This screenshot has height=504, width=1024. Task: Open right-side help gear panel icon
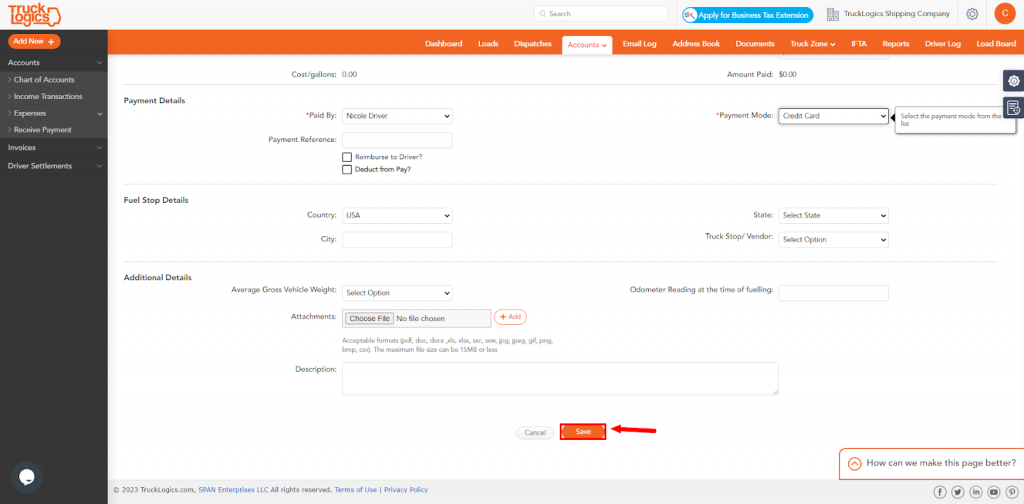coord(1014,81)
